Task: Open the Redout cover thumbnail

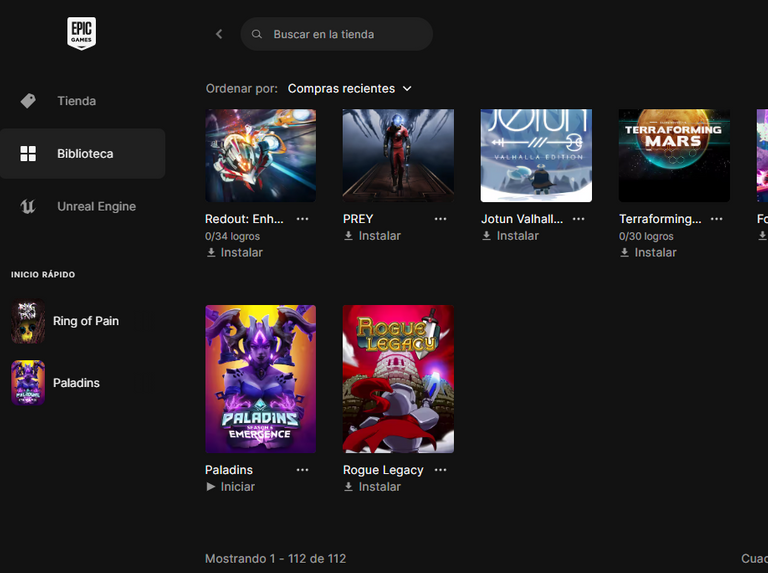Action: click(x=261, y=155)
